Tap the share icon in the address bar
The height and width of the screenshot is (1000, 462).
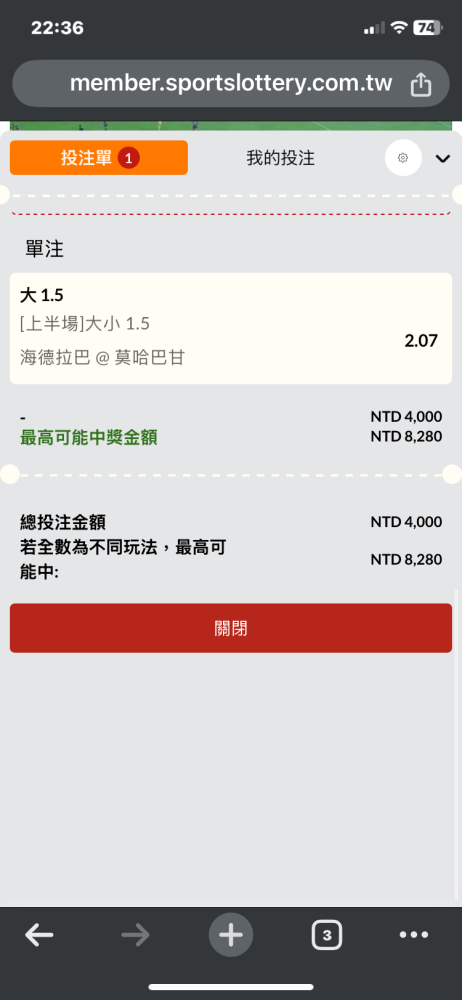421,84
